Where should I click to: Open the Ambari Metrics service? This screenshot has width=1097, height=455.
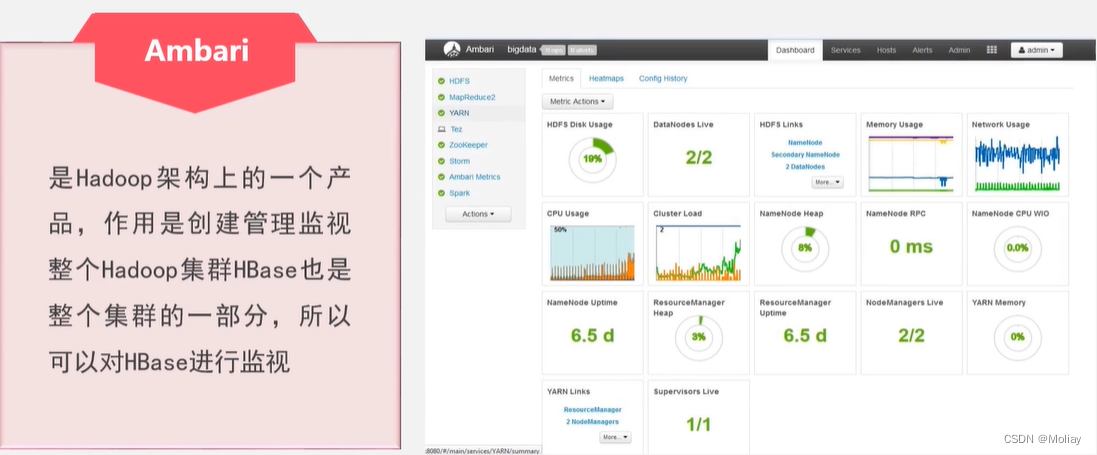tap(474, 177)
